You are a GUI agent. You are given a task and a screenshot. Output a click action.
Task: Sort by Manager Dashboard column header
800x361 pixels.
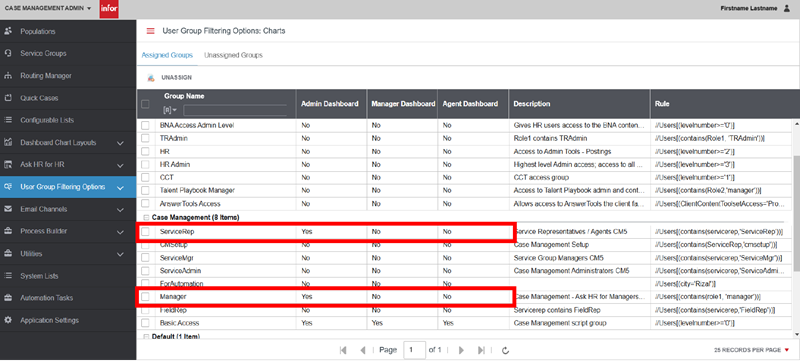[x=403, y=104]
